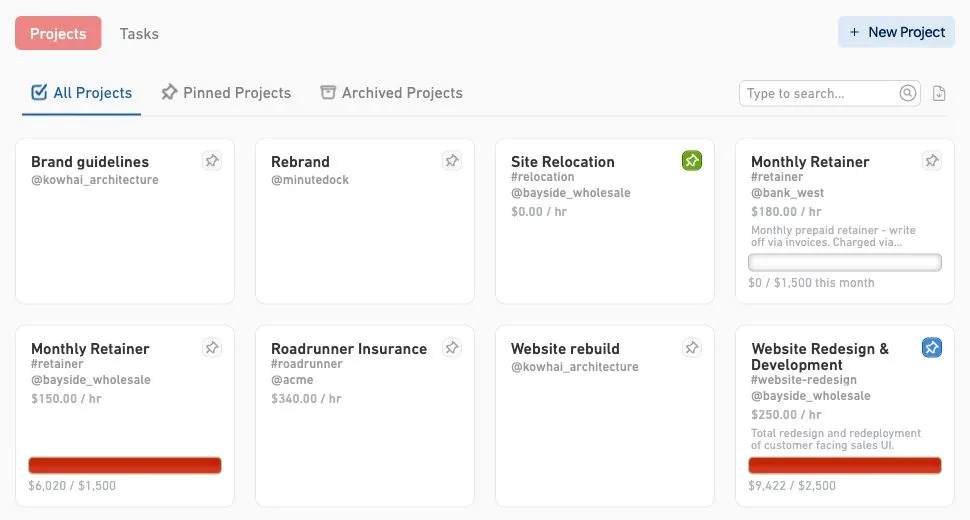The width and height of the screenshot is (970, 520).
Task: Click the Total redesign and redeployment description
Action: click(836, 439)
